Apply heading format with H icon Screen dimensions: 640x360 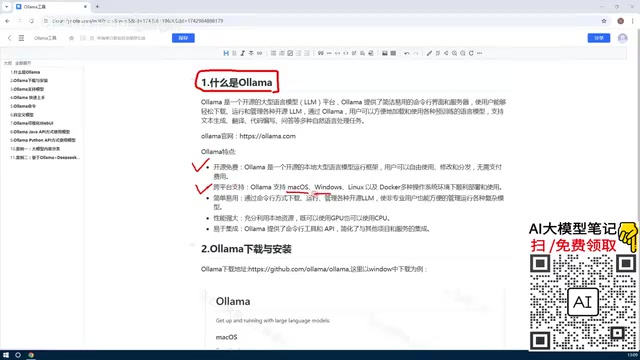tap(226, 53)
